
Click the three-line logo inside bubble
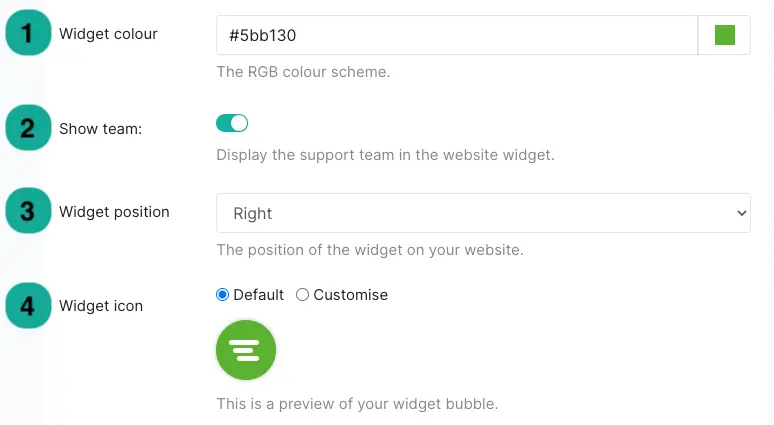[x=245, y=350]
